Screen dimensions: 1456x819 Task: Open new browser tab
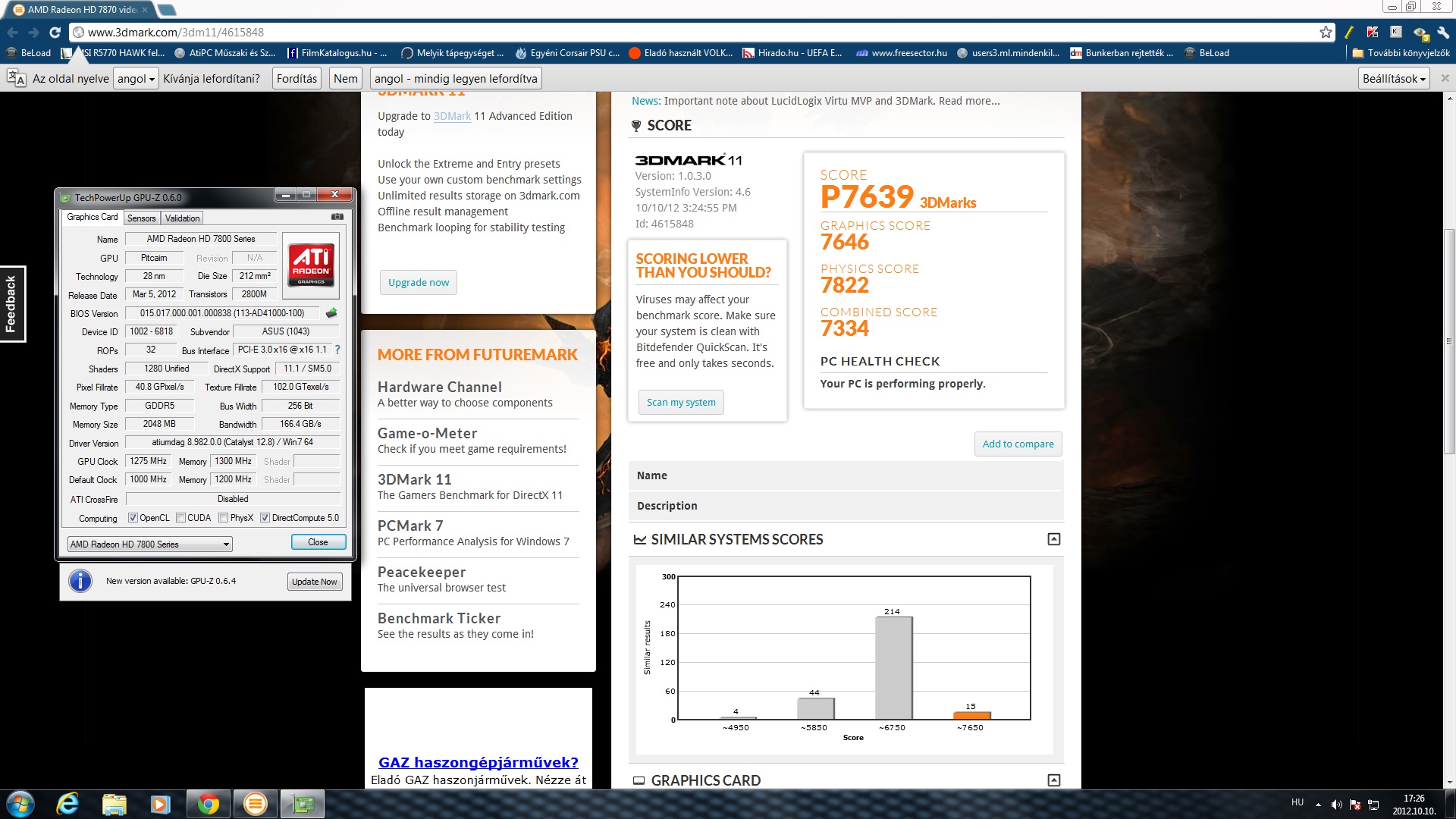click(166, 10)
